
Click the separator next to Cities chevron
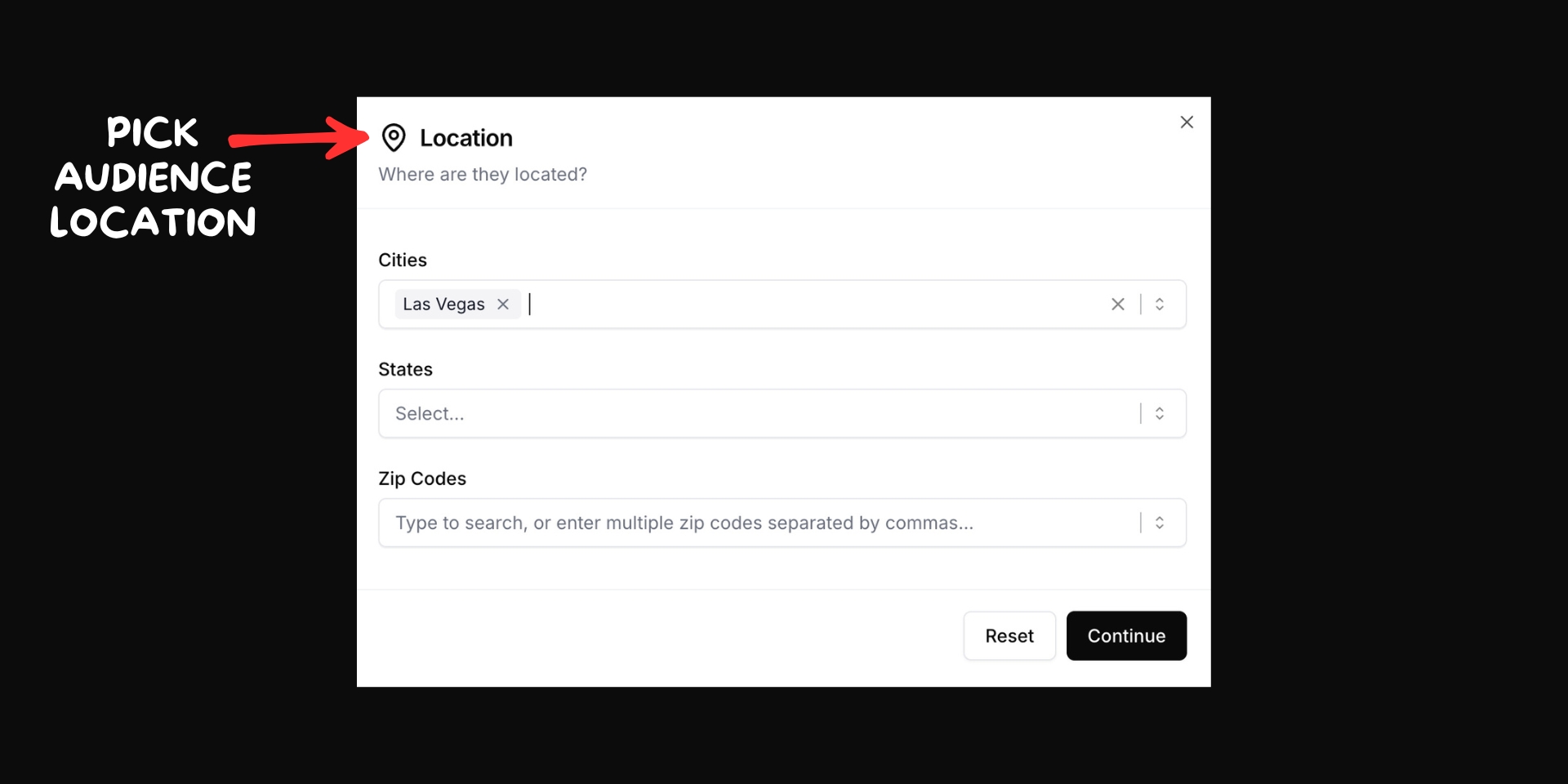1140,304
